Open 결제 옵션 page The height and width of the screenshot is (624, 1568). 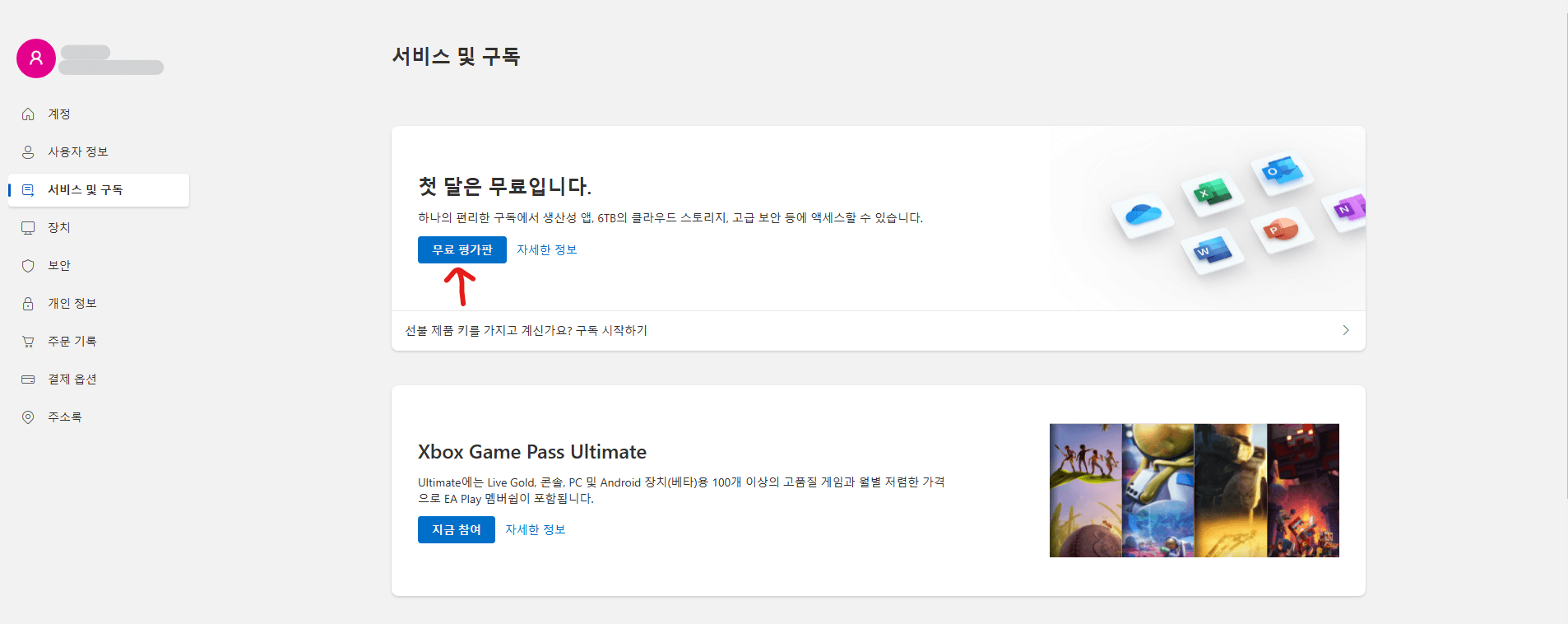(x=99, y=380)
